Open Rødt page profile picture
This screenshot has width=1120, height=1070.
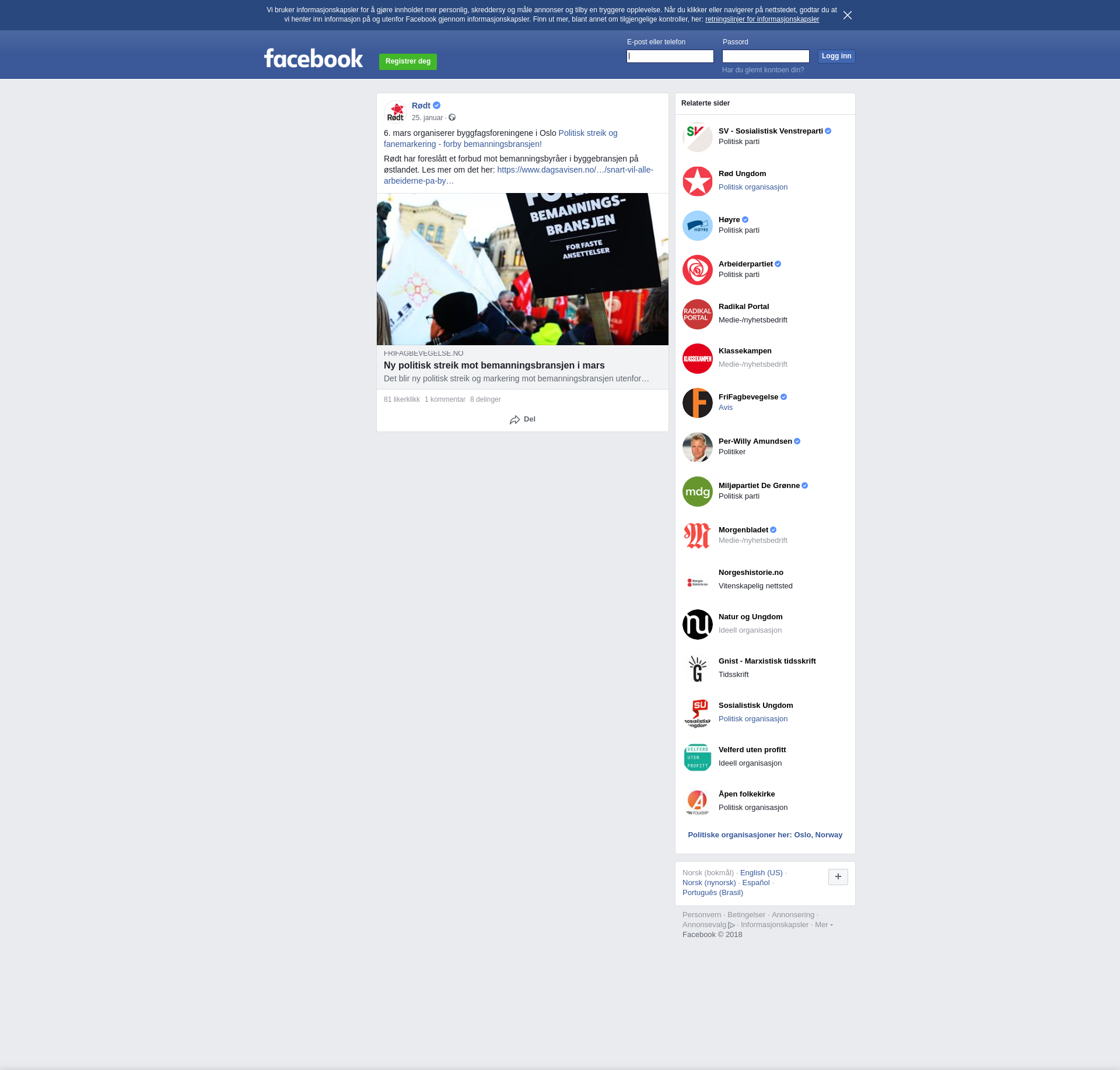point(395,111)
